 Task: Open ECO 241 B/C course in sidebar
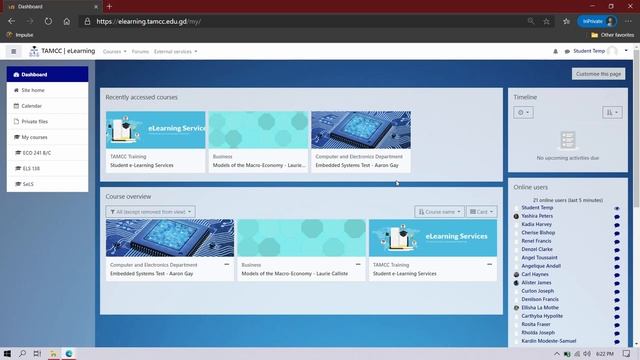tap(47, 153)
